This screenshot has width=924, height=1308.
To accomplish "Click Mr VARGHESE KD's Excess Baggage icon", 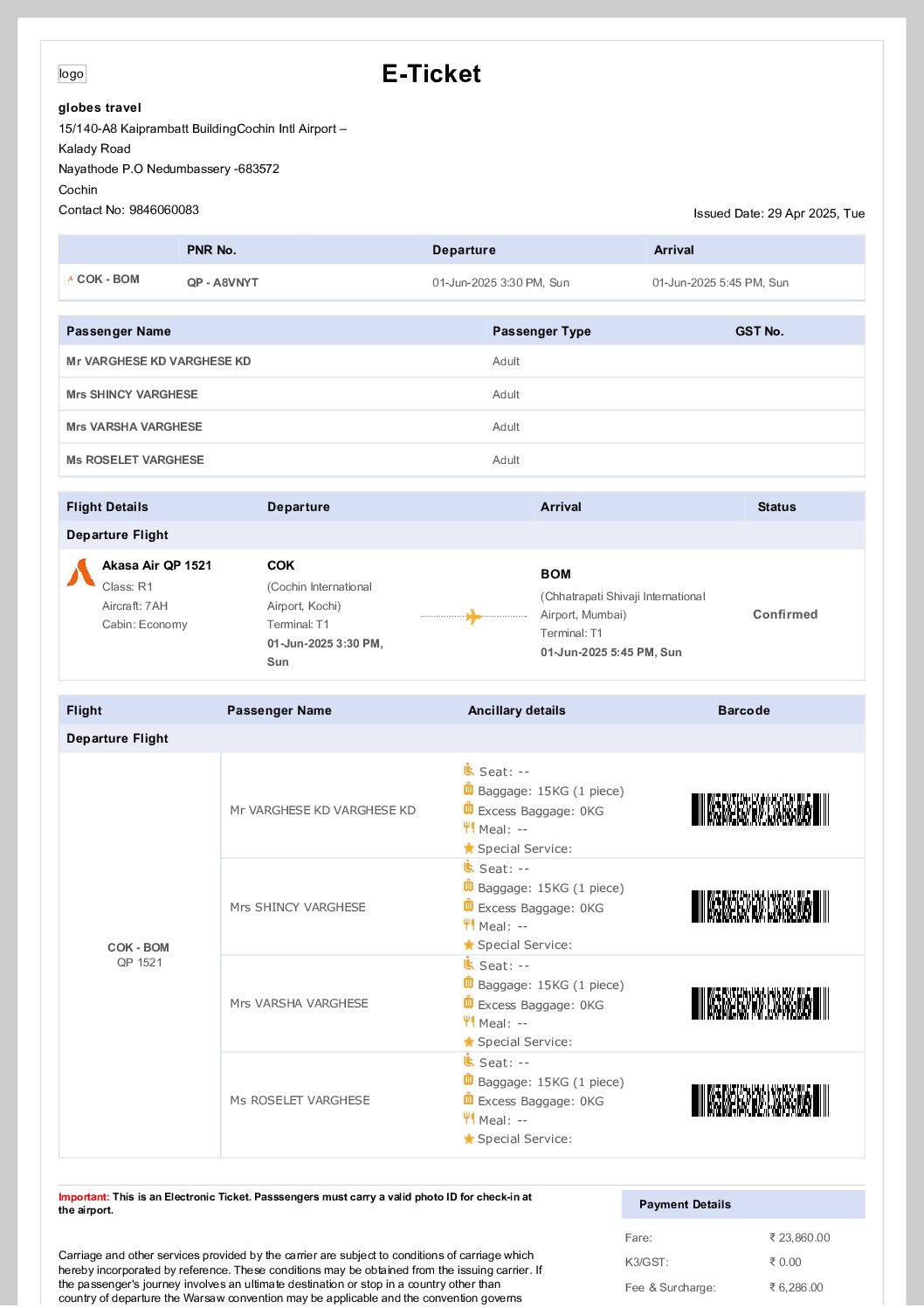I will click(x=469, y=809).
